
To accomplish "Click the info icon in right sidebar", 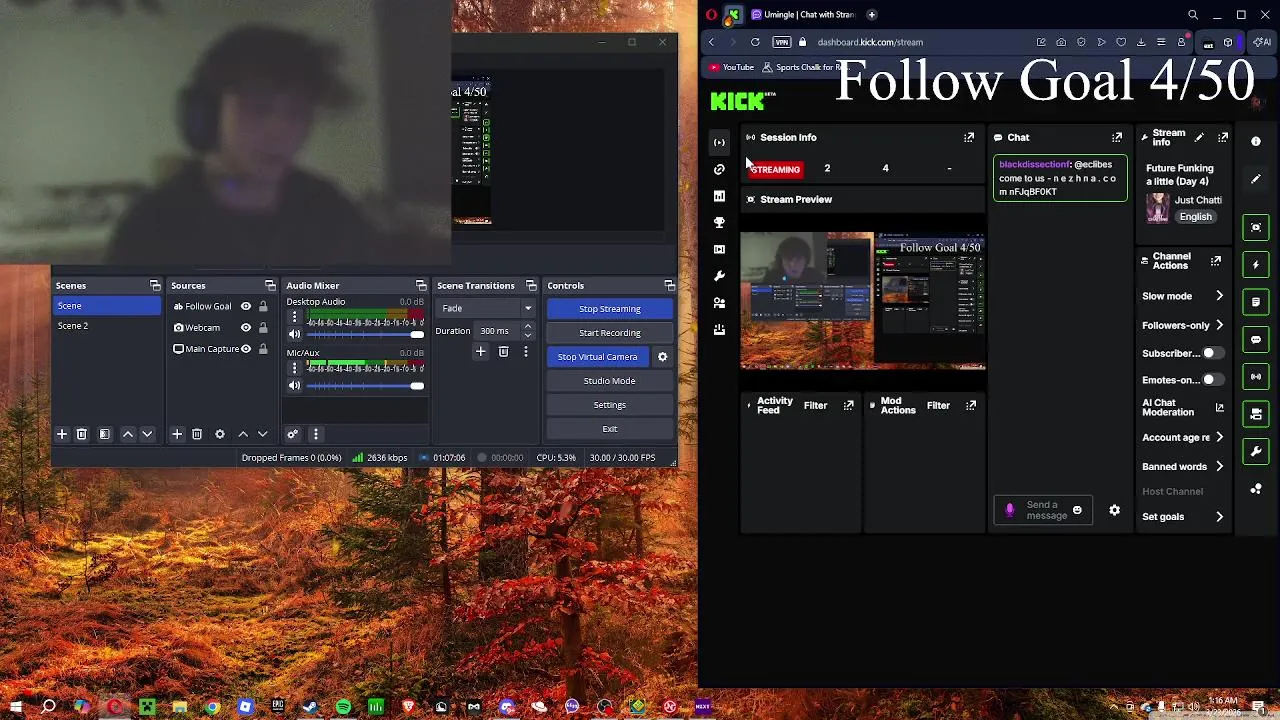I will pyautogui.click(x=1256, y=142).
